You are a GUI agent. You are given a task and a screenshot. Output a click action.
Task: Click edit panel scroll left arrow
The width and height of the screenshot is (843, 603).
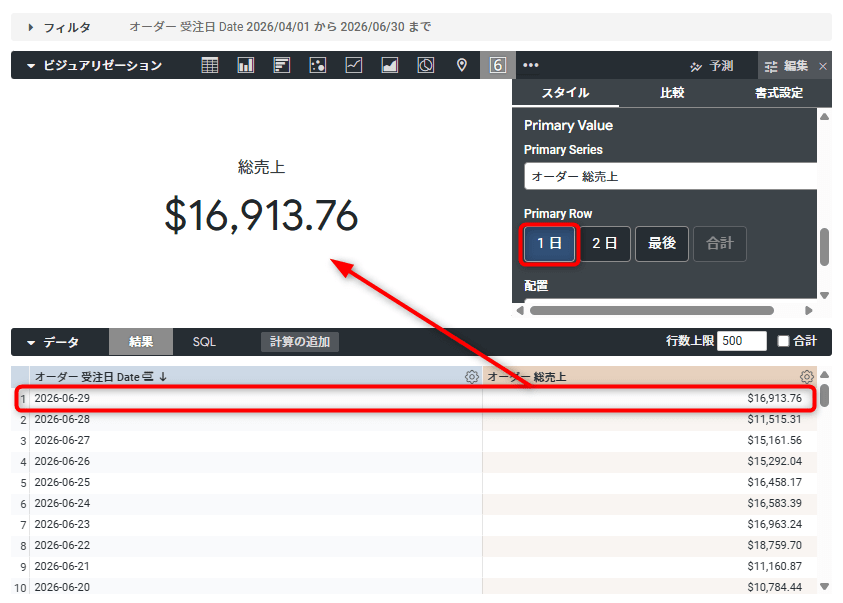tap(519, 311)
